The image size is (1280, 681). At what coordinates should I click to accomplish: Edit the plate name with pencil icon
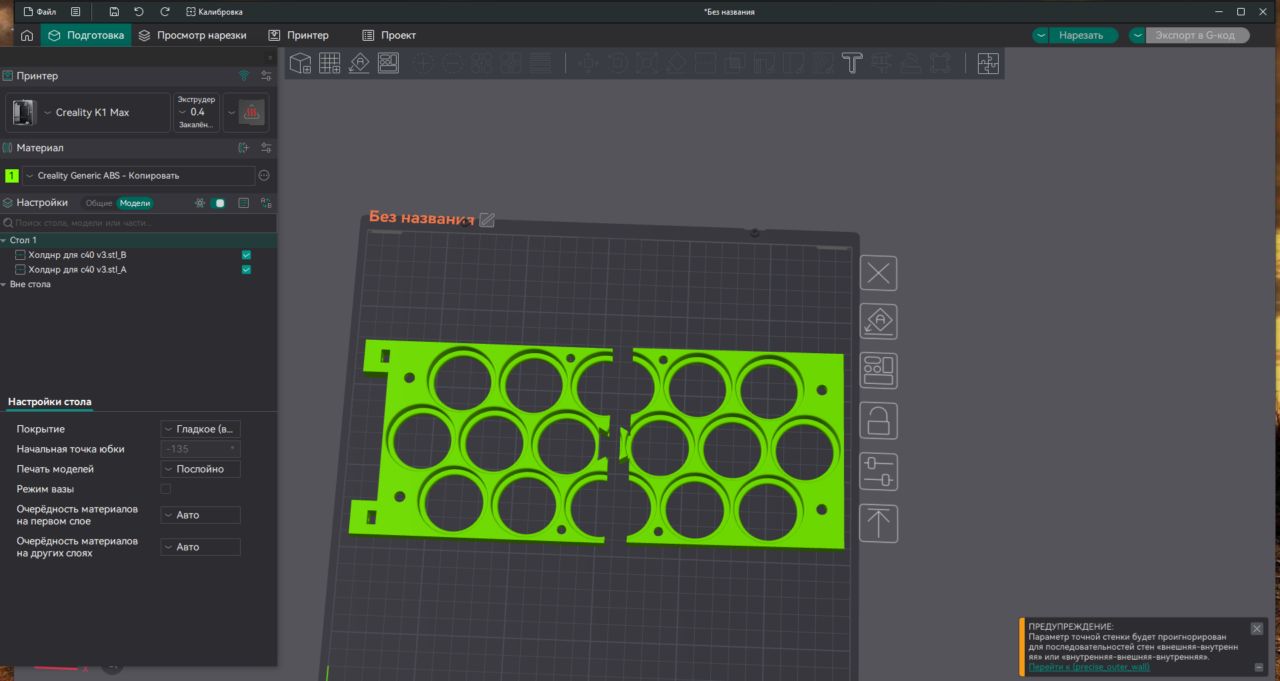(487, 219)
